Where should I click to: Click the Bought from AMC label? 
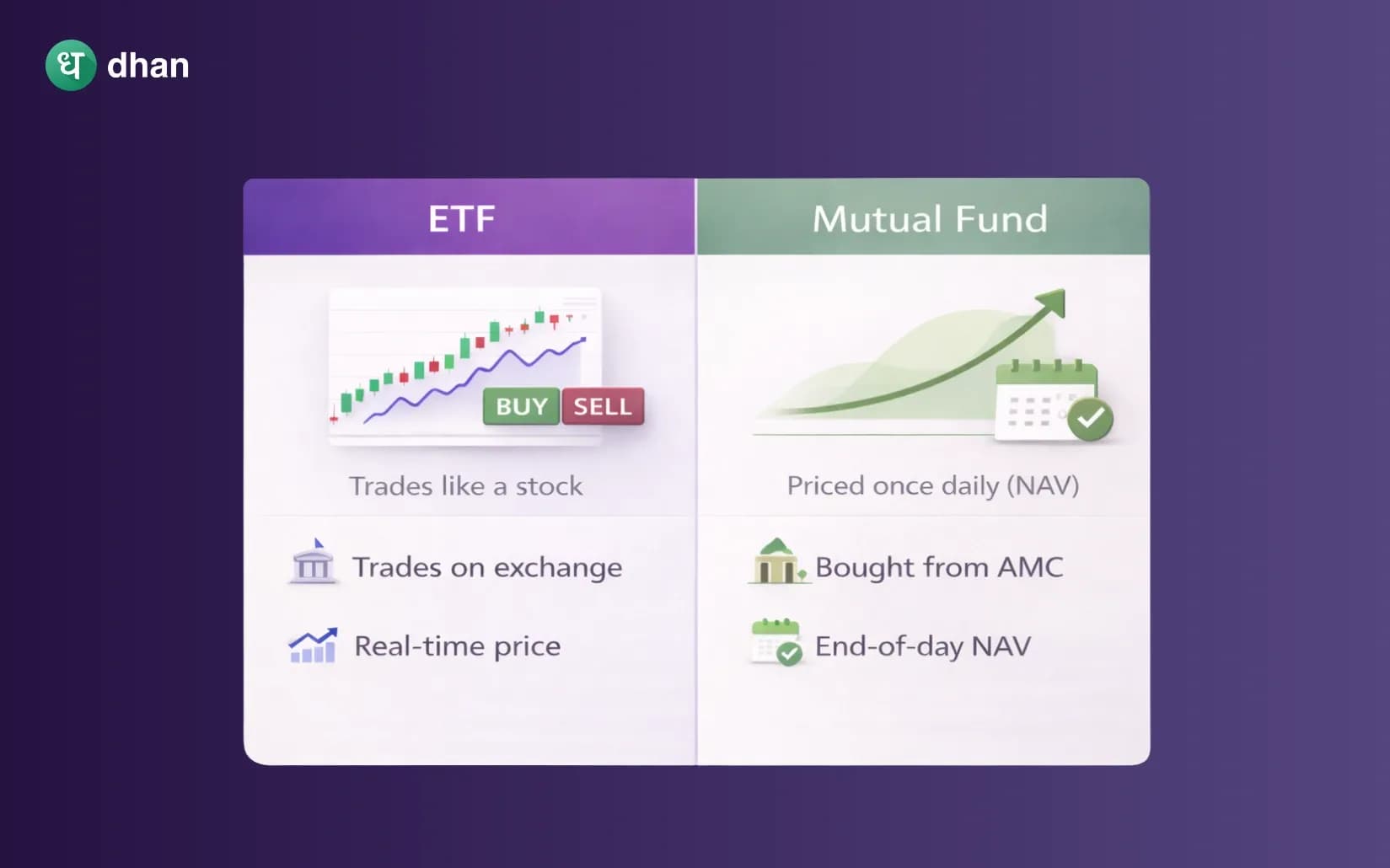tap(939, 567)
